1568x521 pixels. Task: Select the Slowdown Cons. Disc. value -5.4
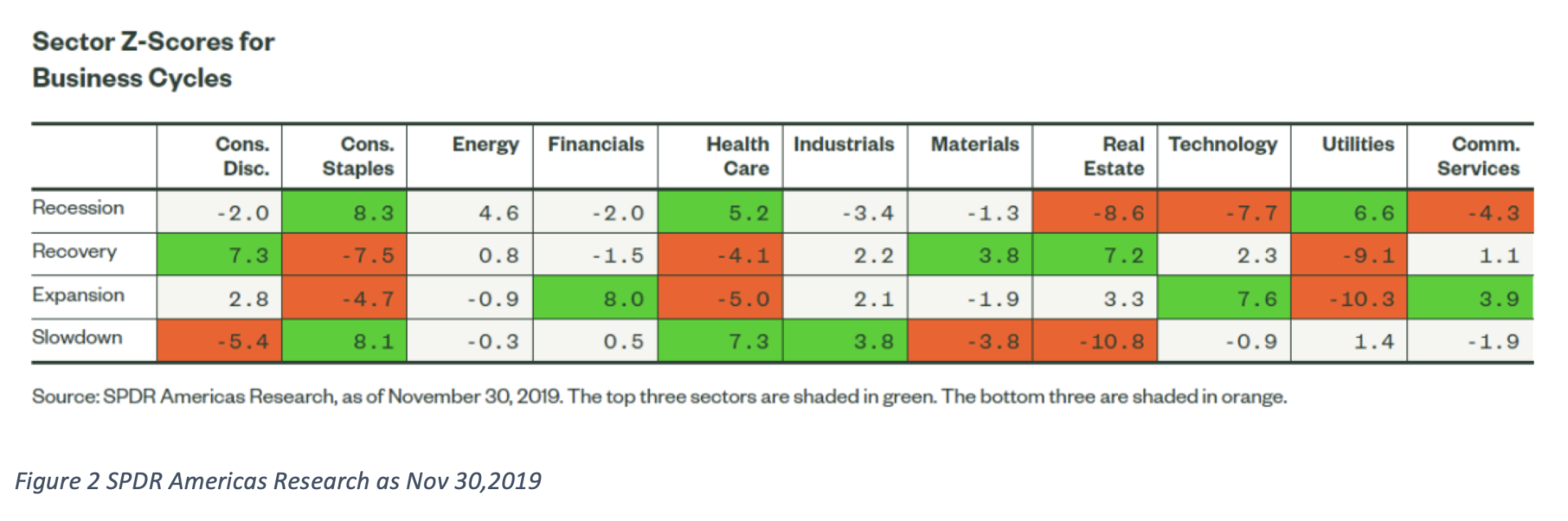(243, 341)
